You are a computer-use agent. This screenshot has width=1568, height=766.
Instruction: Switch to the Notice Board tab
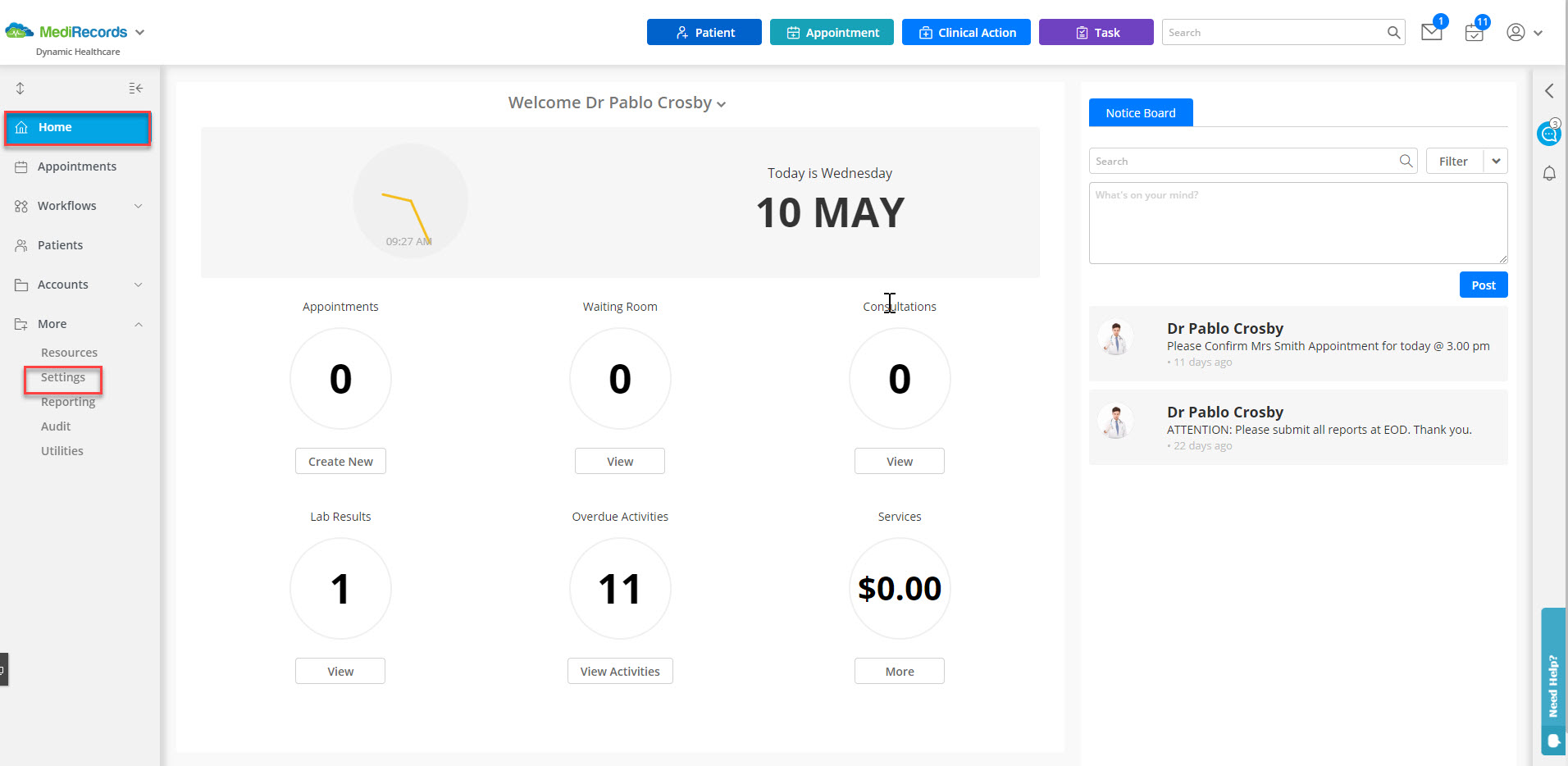[x=1140, y=112]
